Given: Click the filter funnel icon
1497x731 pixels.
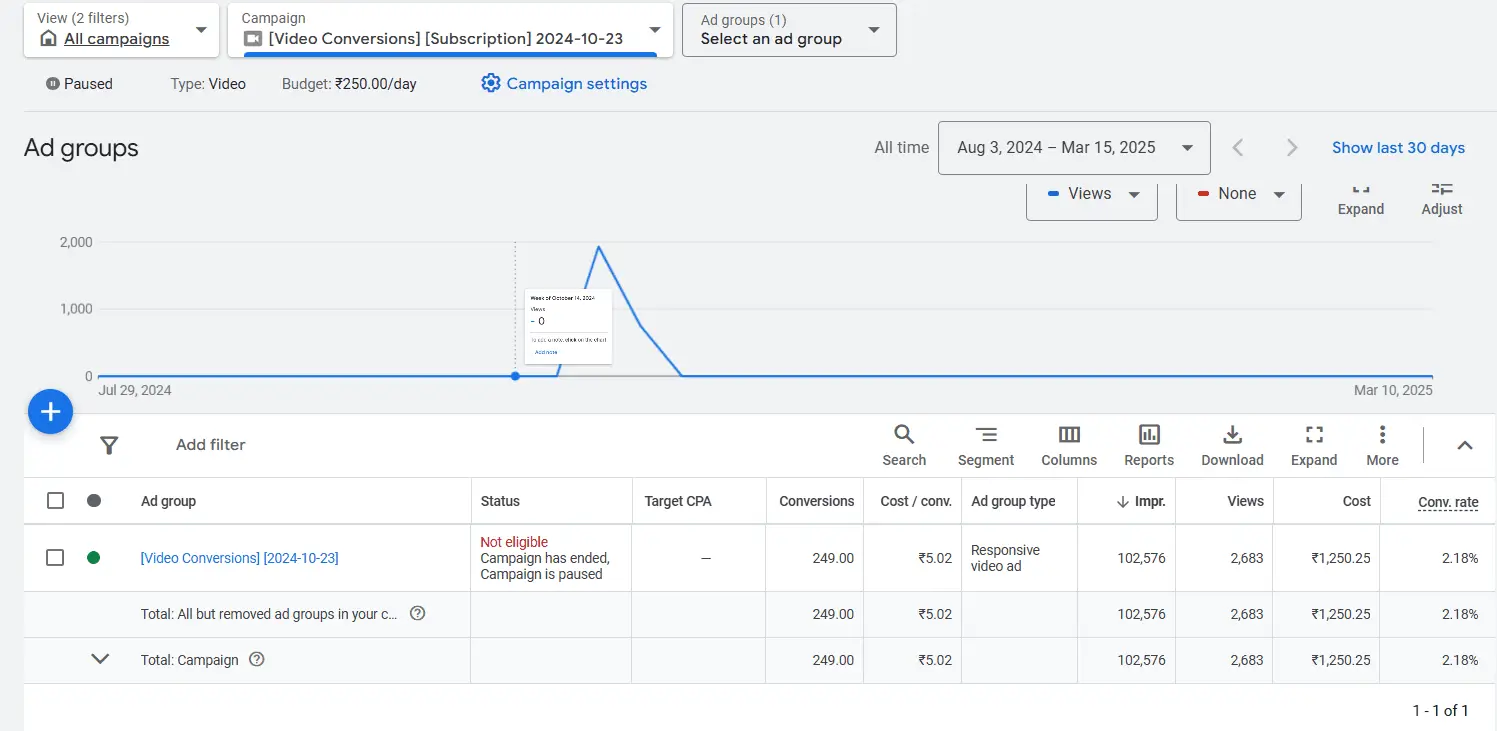Looking at the screenshot, I should [110, 445].
